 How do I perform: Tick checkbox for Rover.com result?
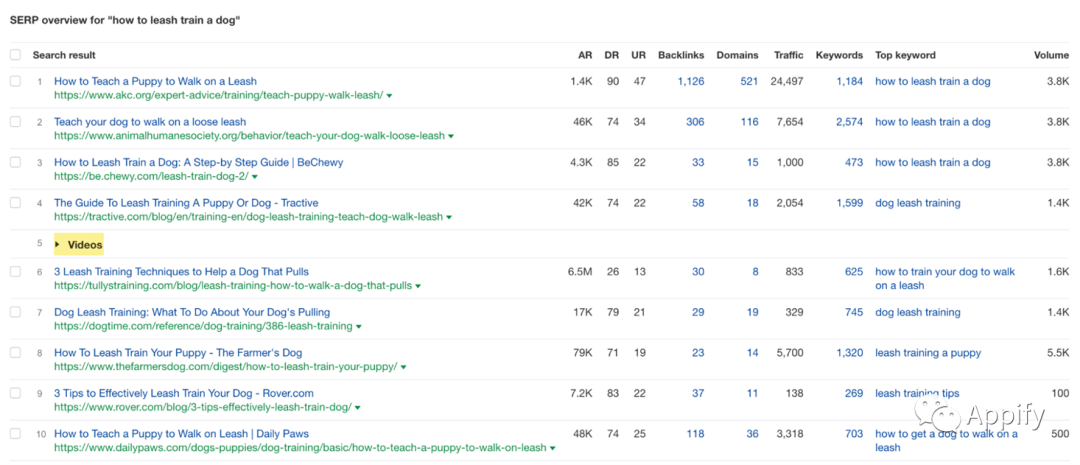click(15, 393)
